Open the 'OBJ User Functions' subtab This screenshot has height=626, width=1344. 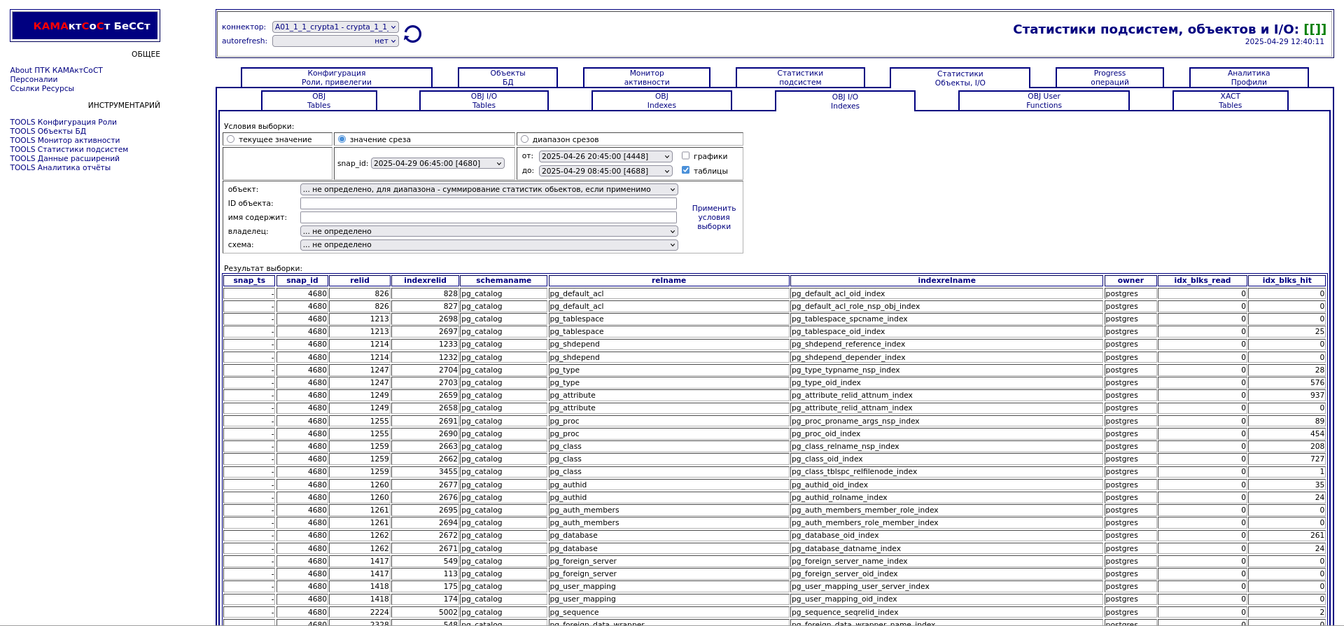coord(1043,101)
